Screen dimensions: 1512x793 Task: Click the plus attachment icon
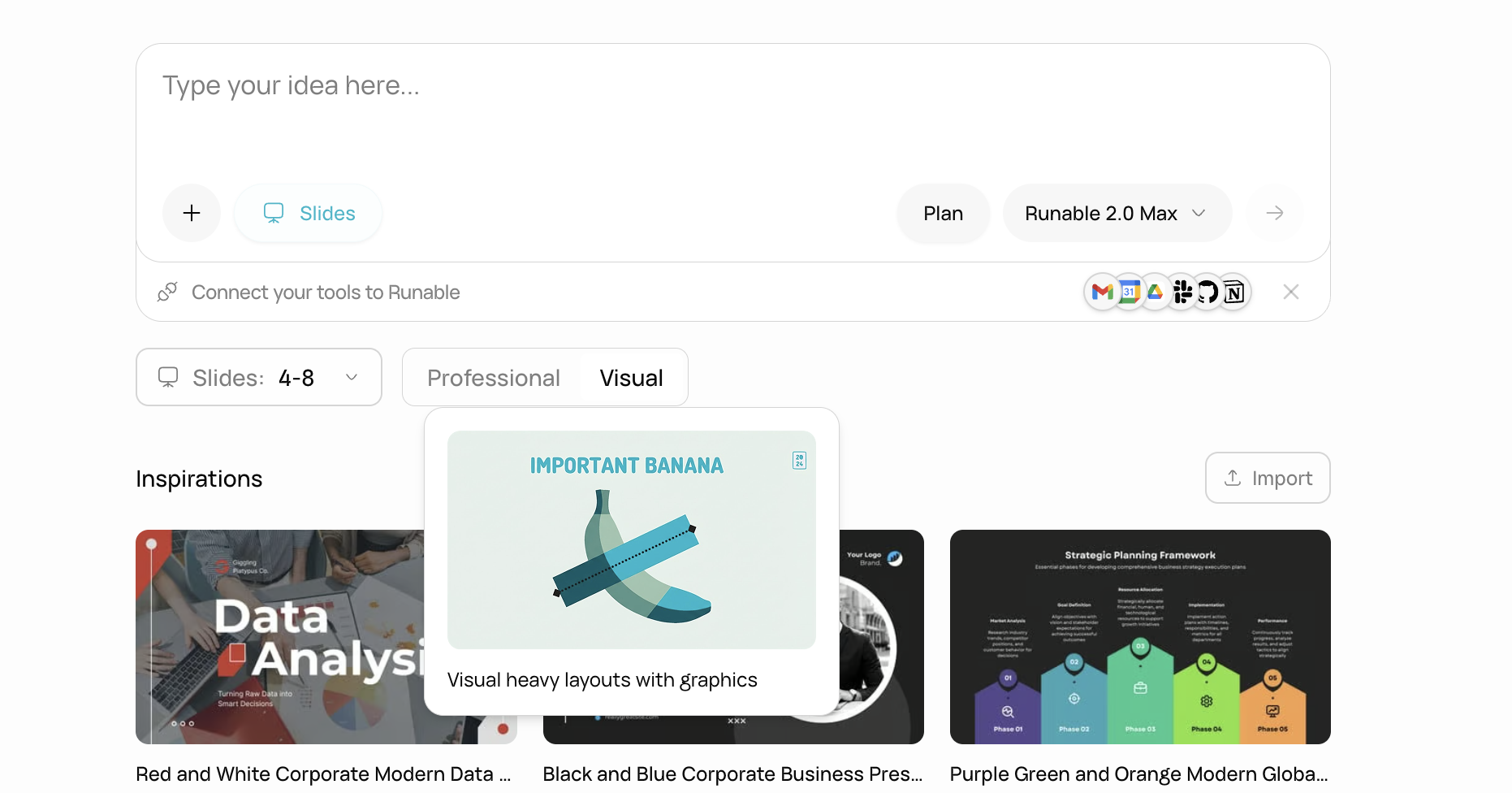(192, 213)
